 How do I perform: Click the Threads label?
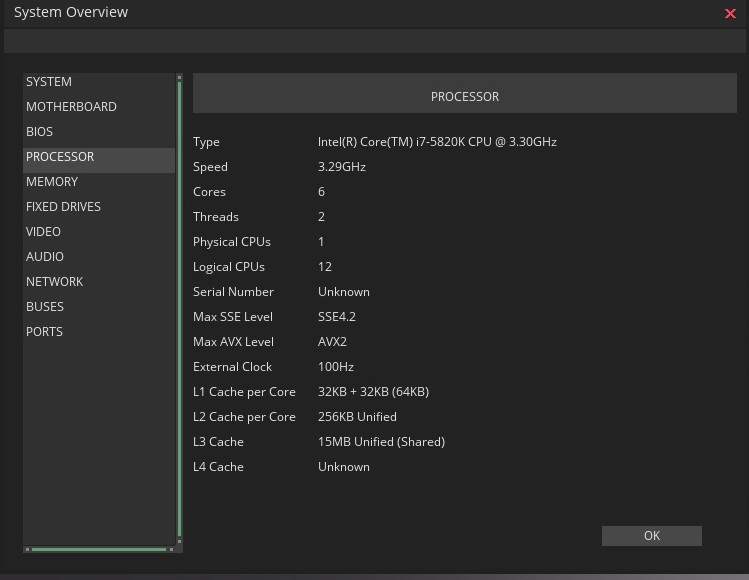215,217
